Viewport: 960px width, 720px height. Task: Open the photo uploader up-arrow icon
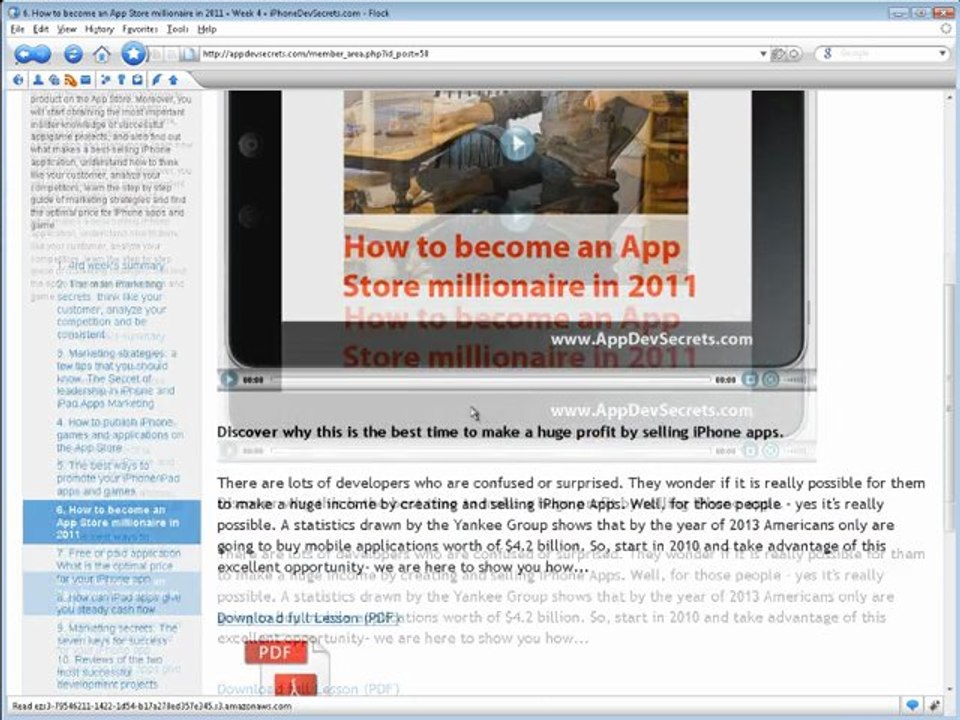(x=173, y=80)
